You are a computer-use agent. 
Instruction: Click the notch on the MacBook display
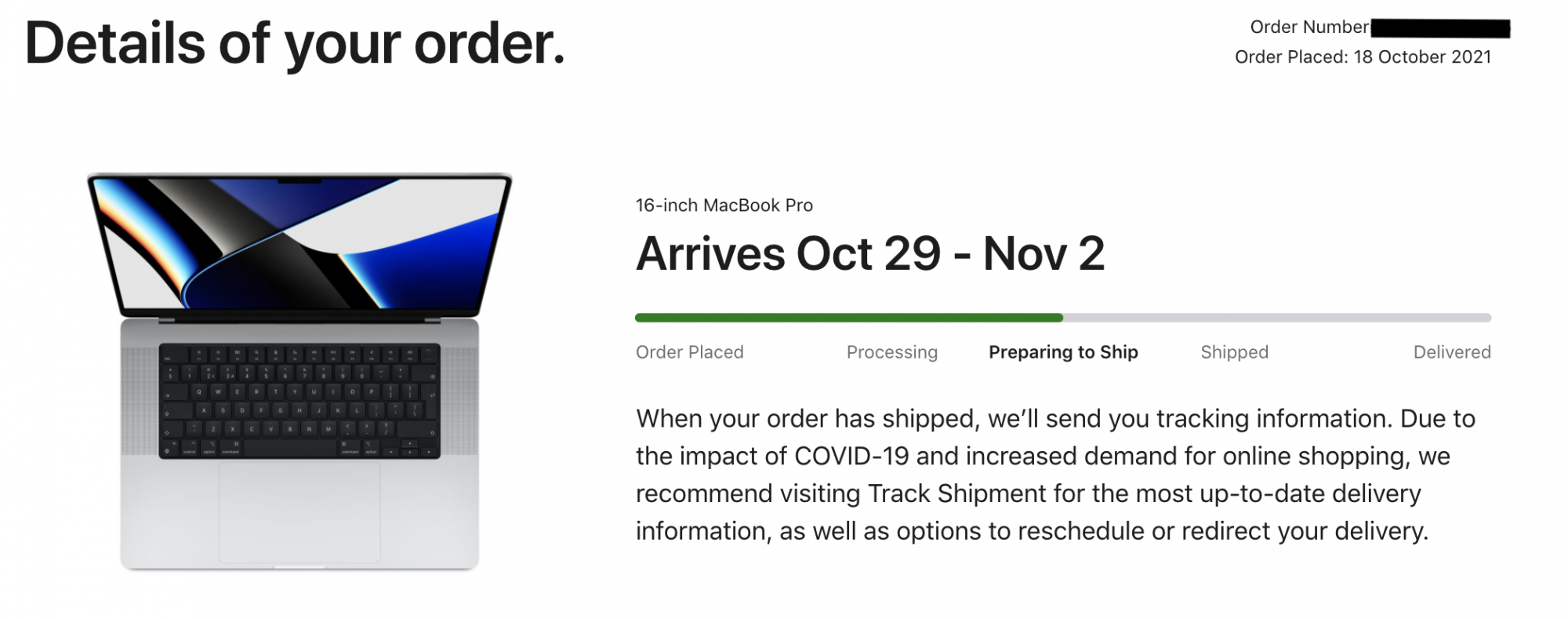coord(299,180)
